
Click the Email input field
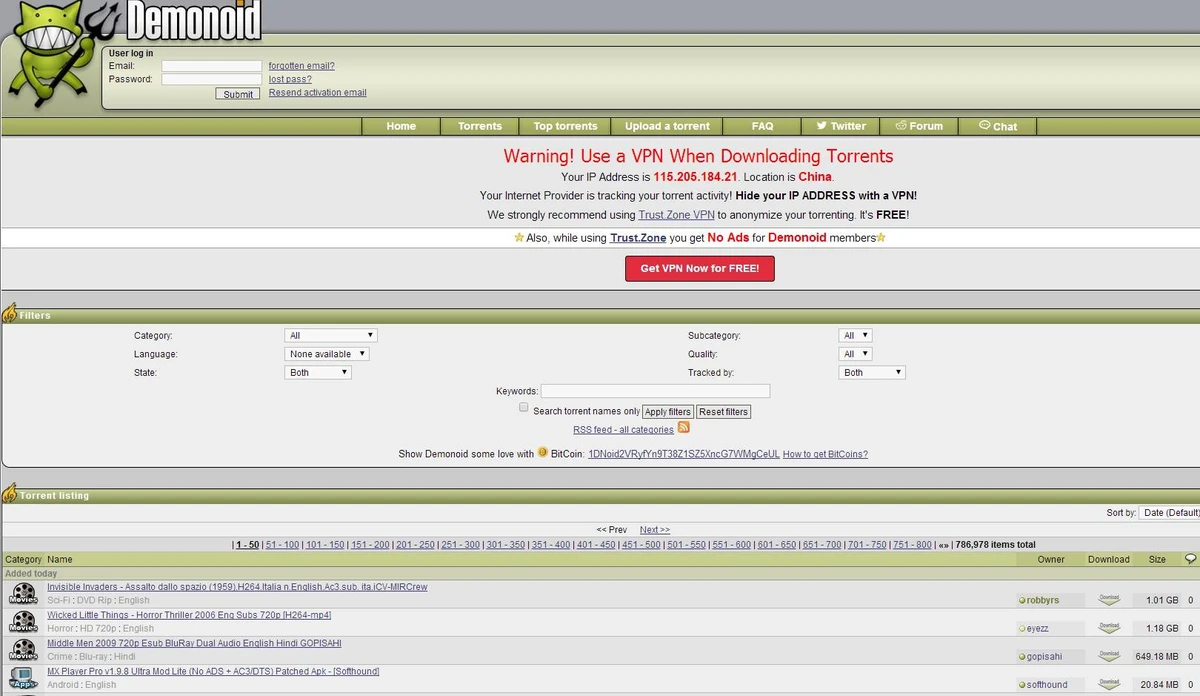(211, 66)
